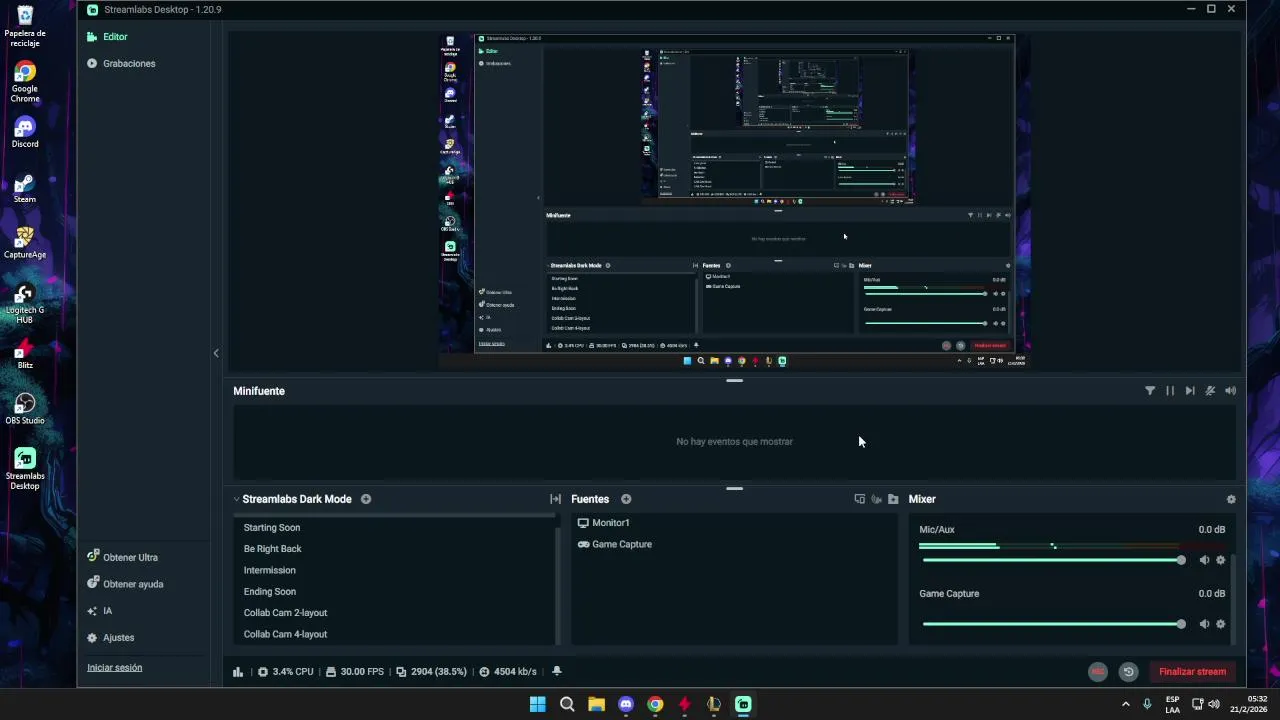Viewport: 1280px width, 720px height.
Task: Collapse the left sidebar arrow
Action: click(x=216, y=353)
